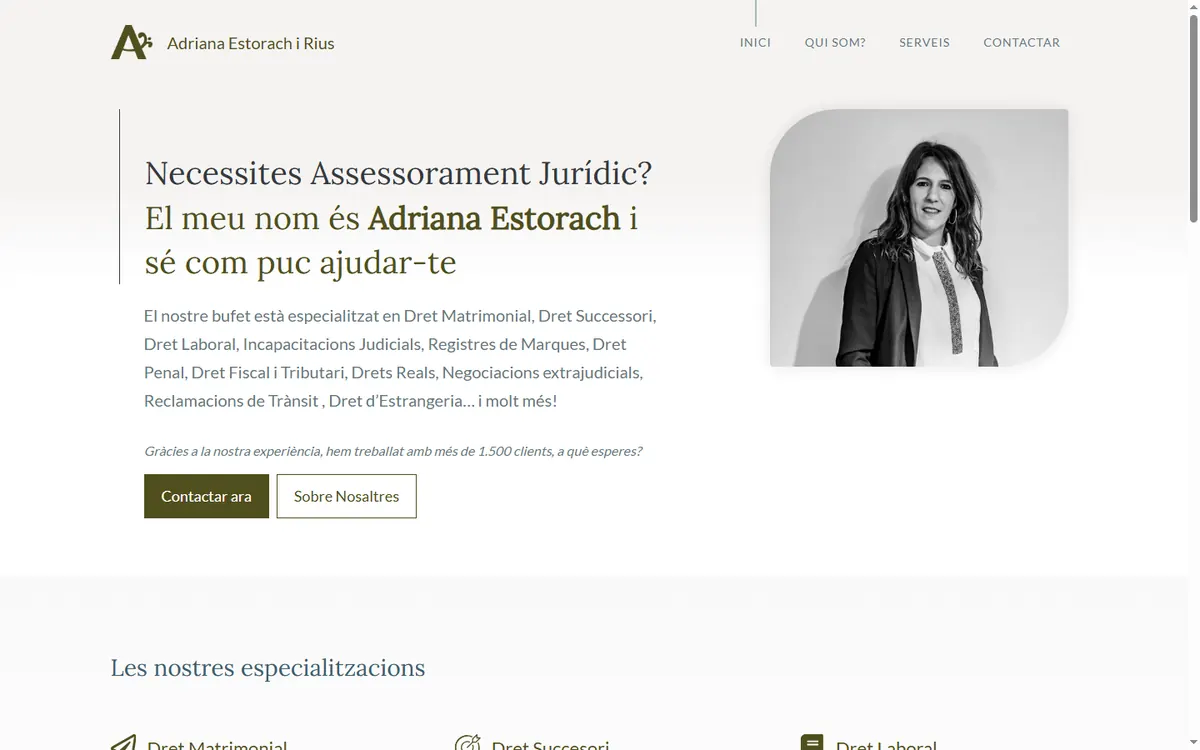Click the italic line mentioning 1.500 clients
This screenshot has height=750, width=1200.
pos(393,451)
